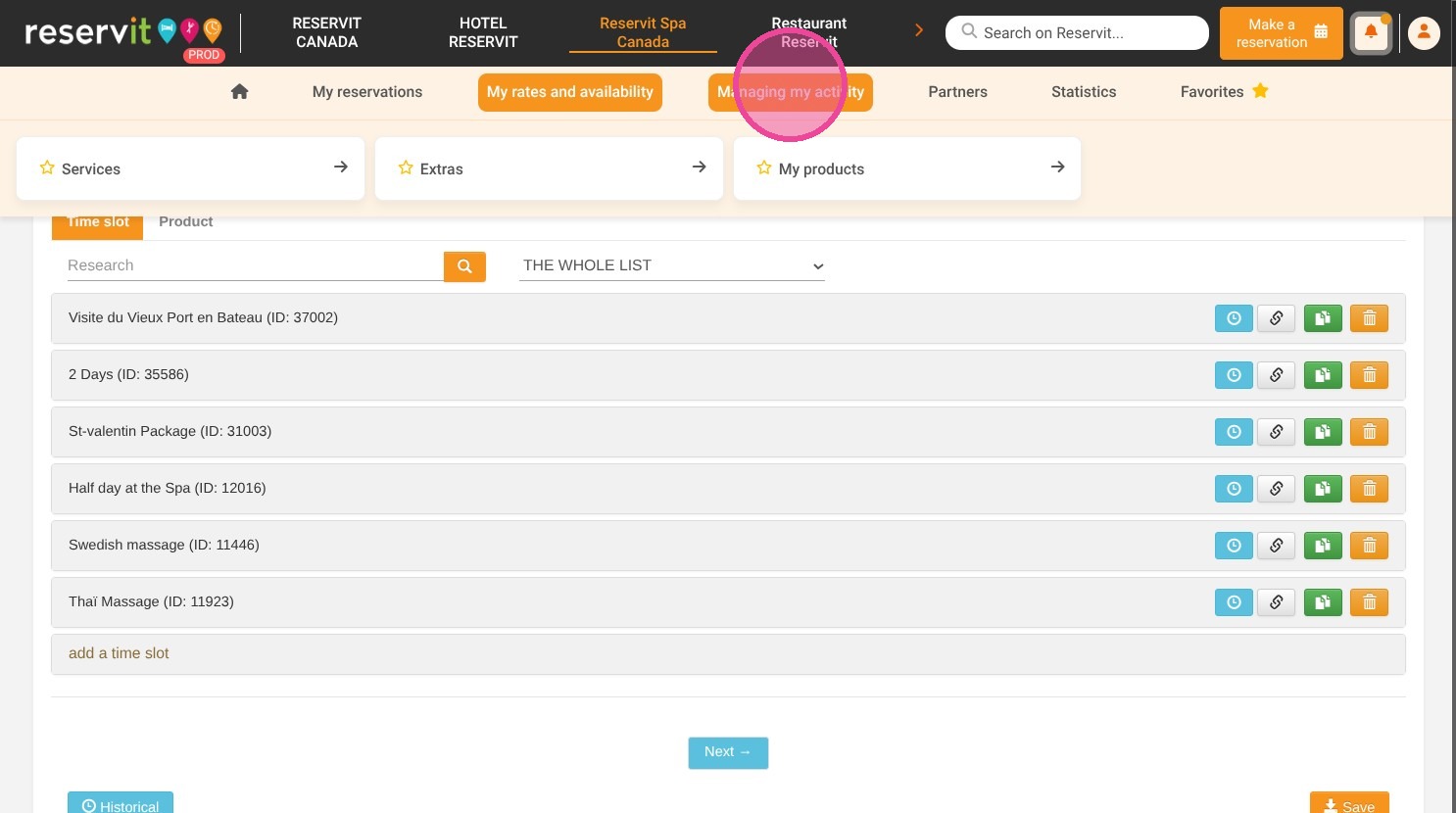The image size is (1456, 813).
Task: Switch to RESERVIT CANADA
Action: coord(326,32)
